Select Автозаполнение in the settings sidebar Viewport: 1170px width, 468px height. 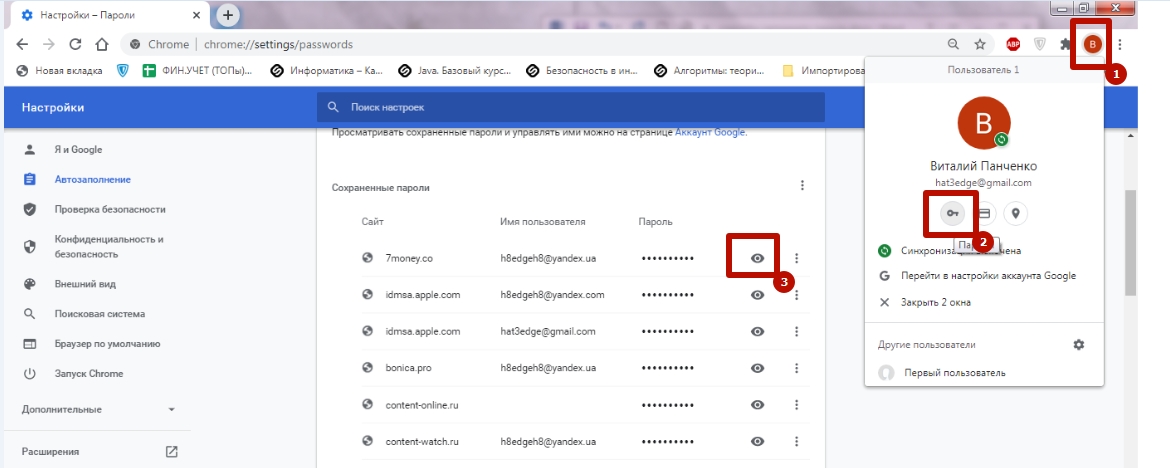pos(92,179)
